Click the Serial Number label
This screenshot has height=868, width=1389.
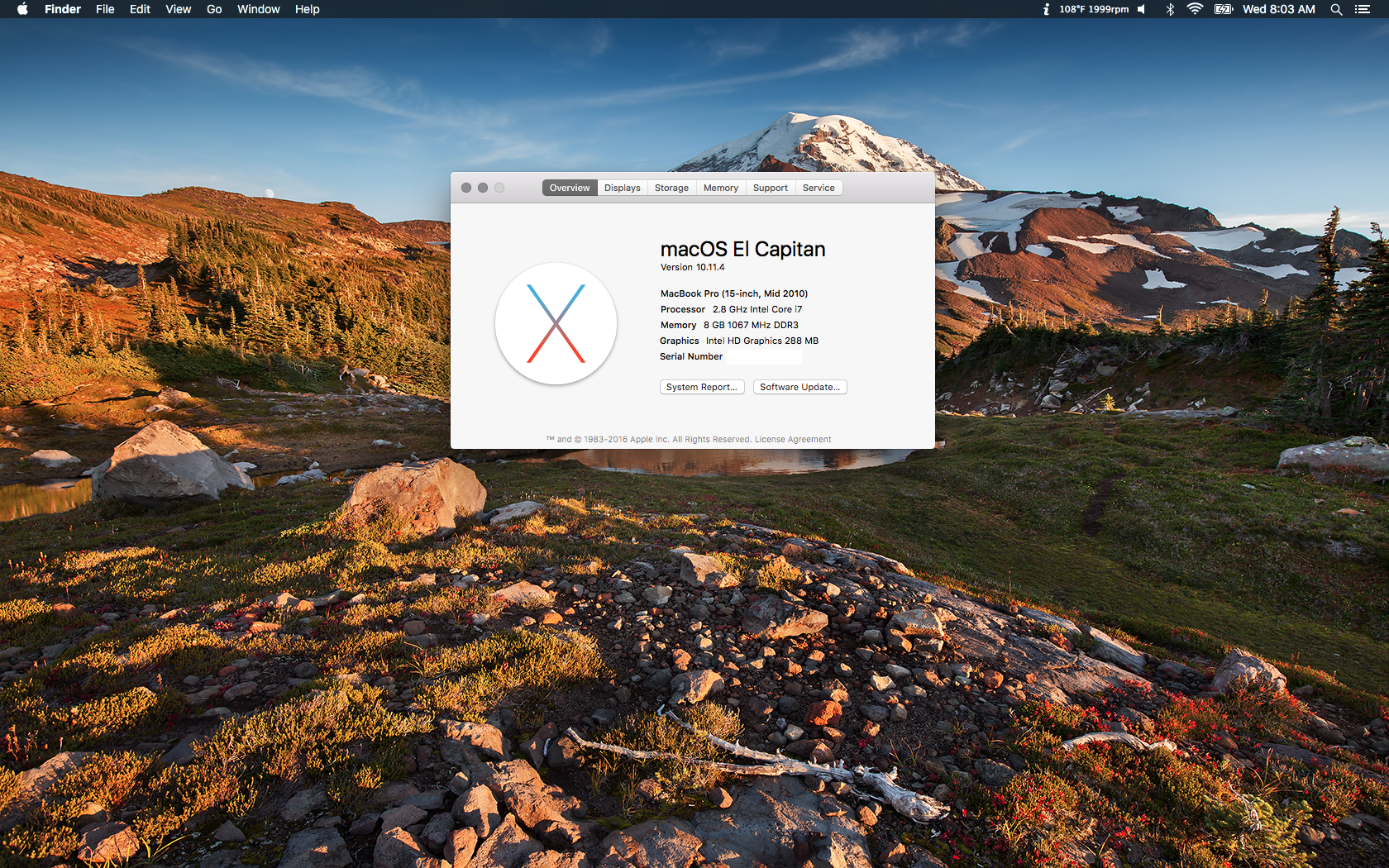tap(691, 356)
